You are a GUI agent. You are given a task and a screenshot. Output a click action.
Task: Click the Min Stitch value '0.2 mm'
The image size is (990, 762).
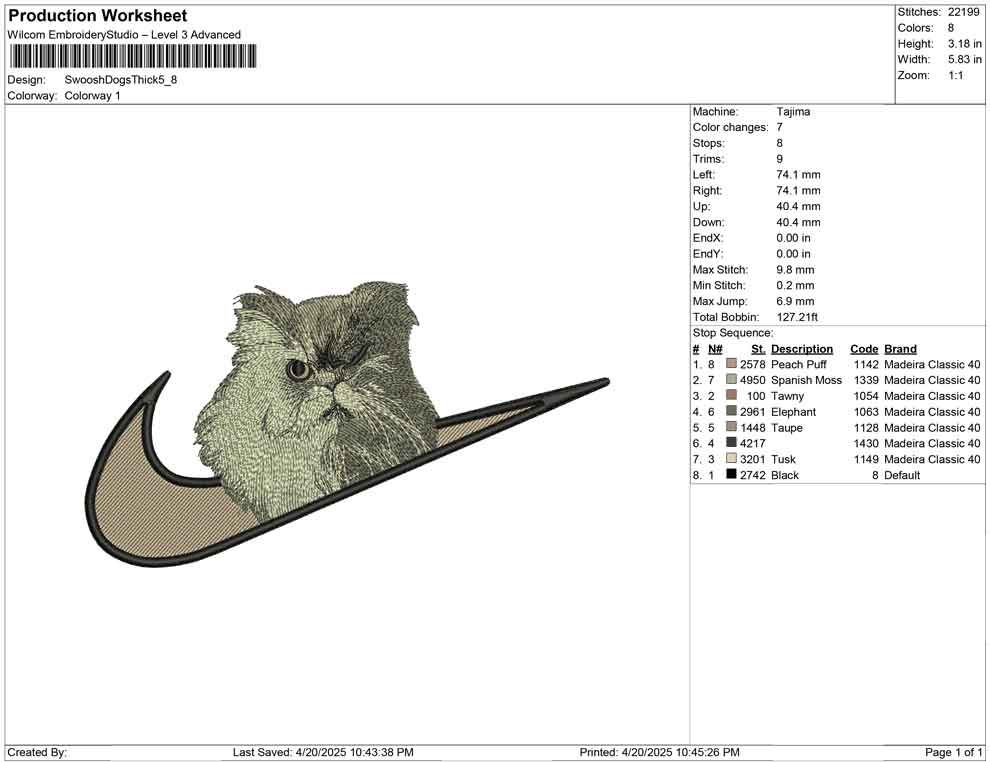pyautogui.click(x=796, y=285)
